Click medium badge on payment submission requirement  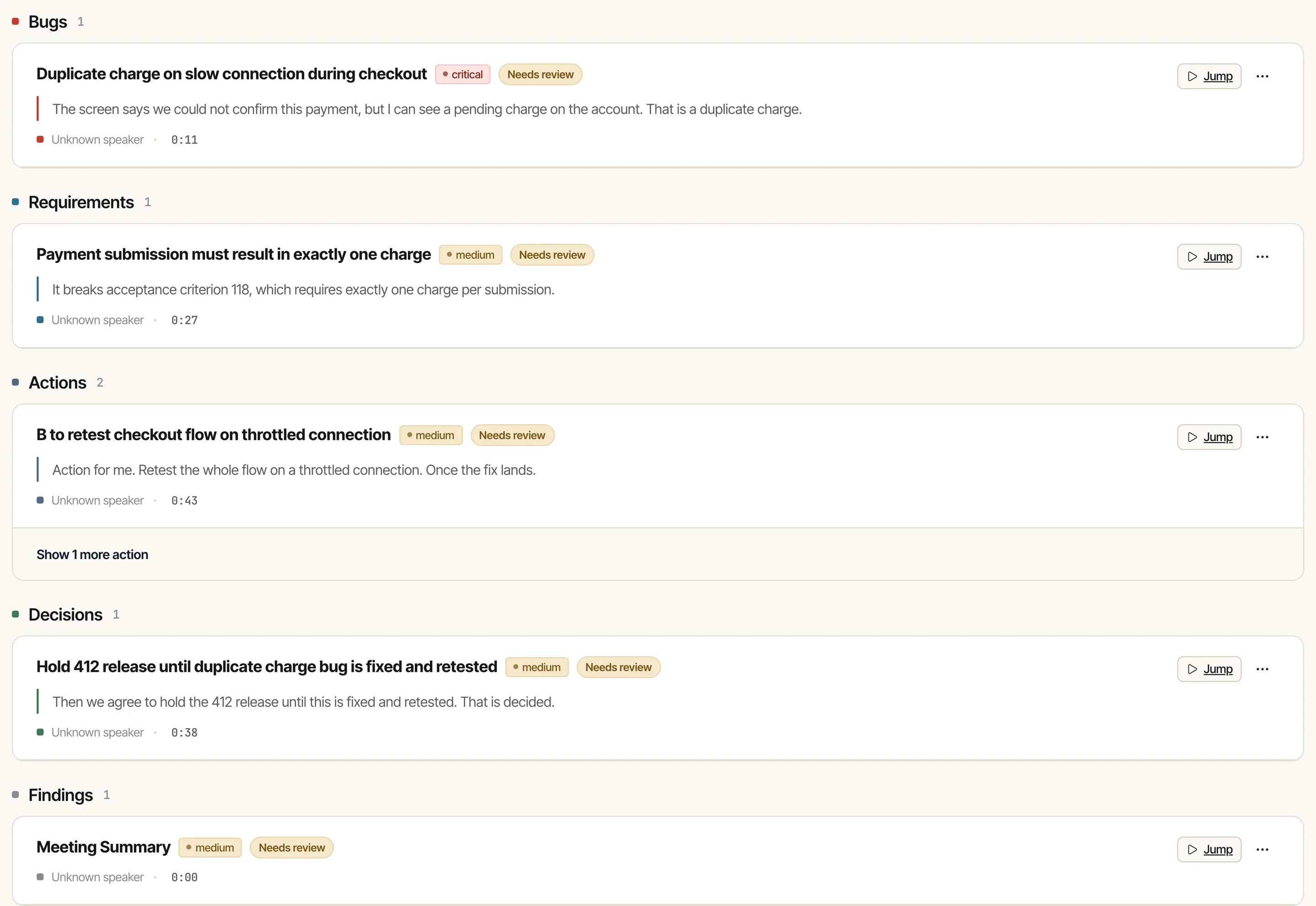tap(471, 255)
